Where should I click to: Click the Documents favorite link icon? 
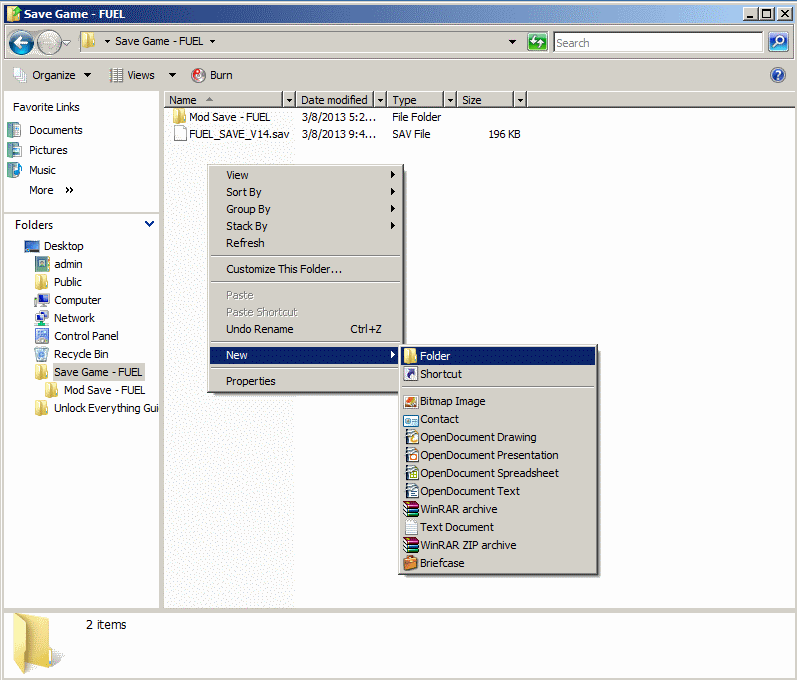(14, 130)
